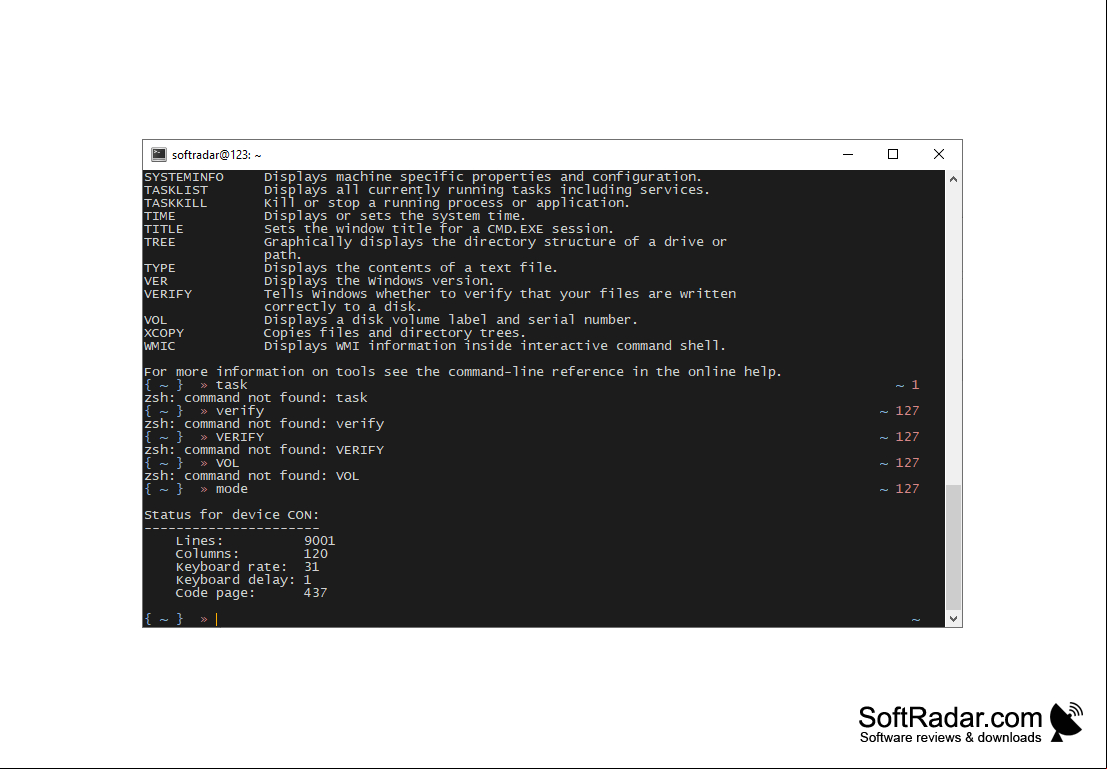The width and height of the screenshot is (1107, 769).
Task: Click the exit status '~ 1' indicator
Action: pos(907,385)
